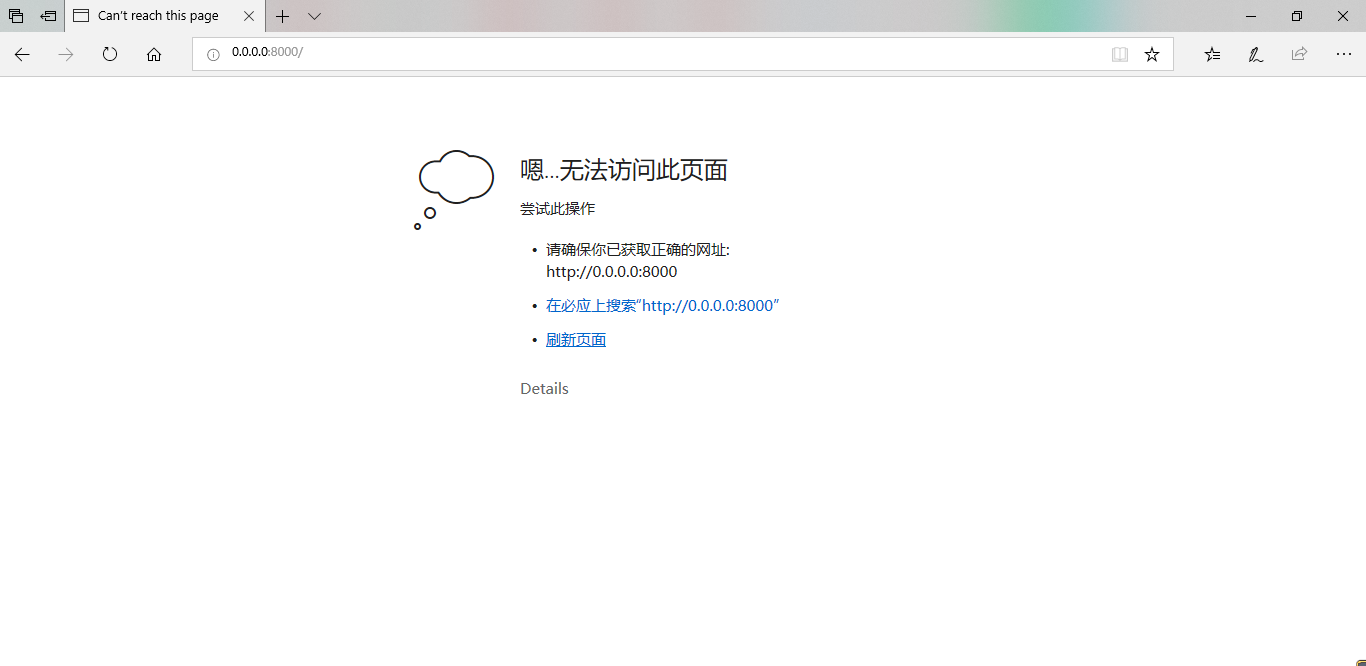This screenshot has height=666, width=1366.
Task: Open a new tab with plus button
Action: (283, 16)
